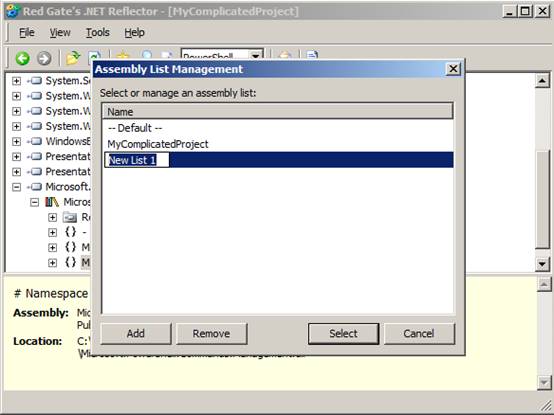Open the File menu

27,32
